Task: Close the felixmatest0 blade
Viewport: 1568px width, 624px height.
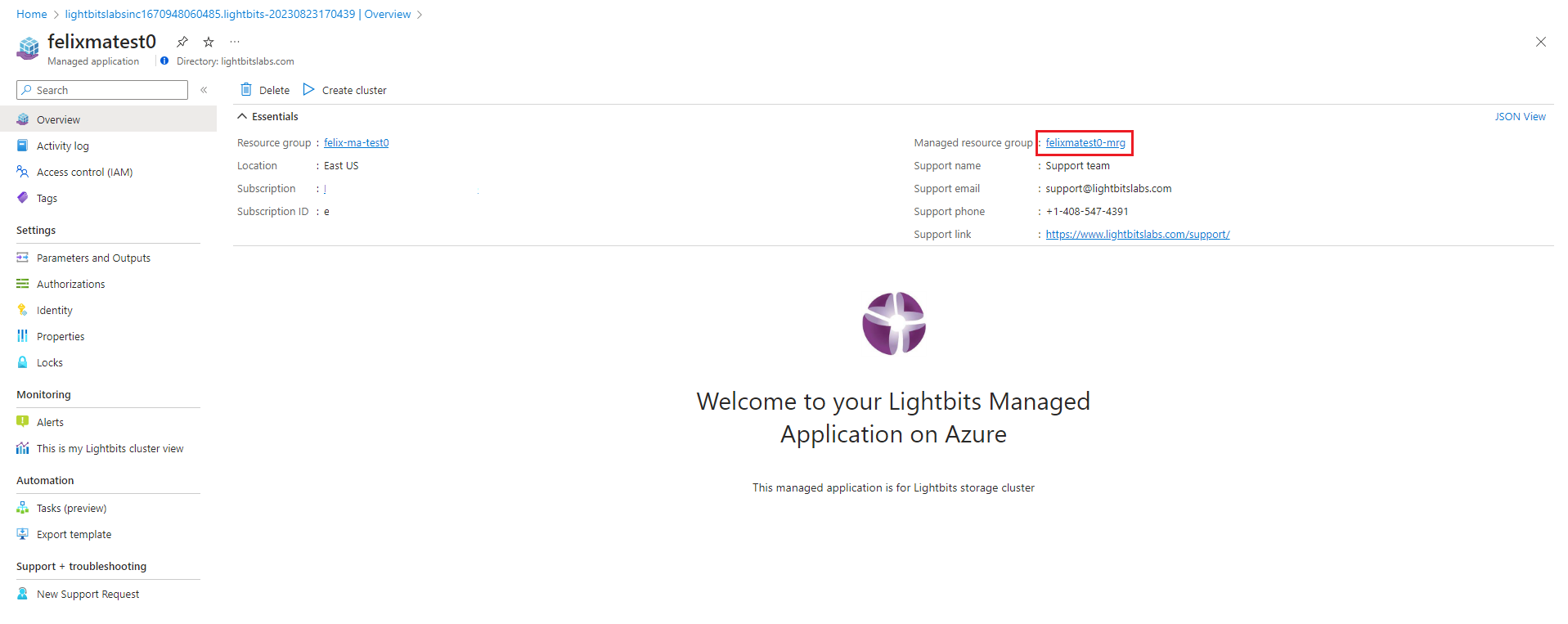Action: click(1540, 42)
